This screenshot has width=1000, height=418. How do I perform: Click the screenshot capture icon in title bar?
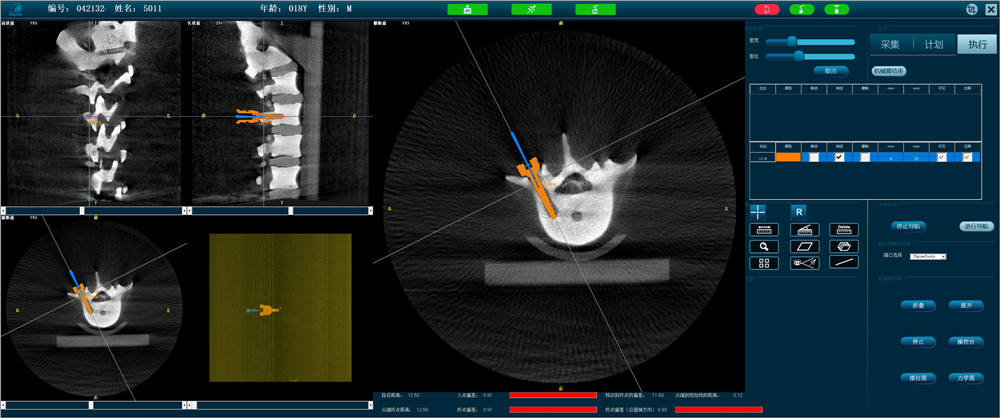[972, 9]
